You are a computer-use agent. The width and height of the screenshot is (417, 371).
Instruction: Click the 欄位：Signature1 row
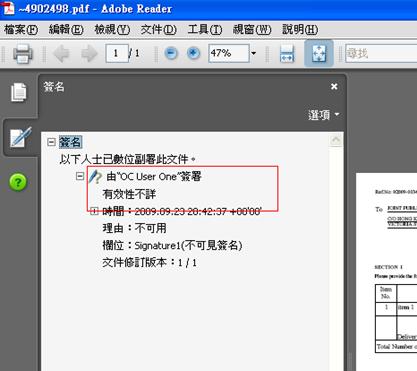point(172,246)
